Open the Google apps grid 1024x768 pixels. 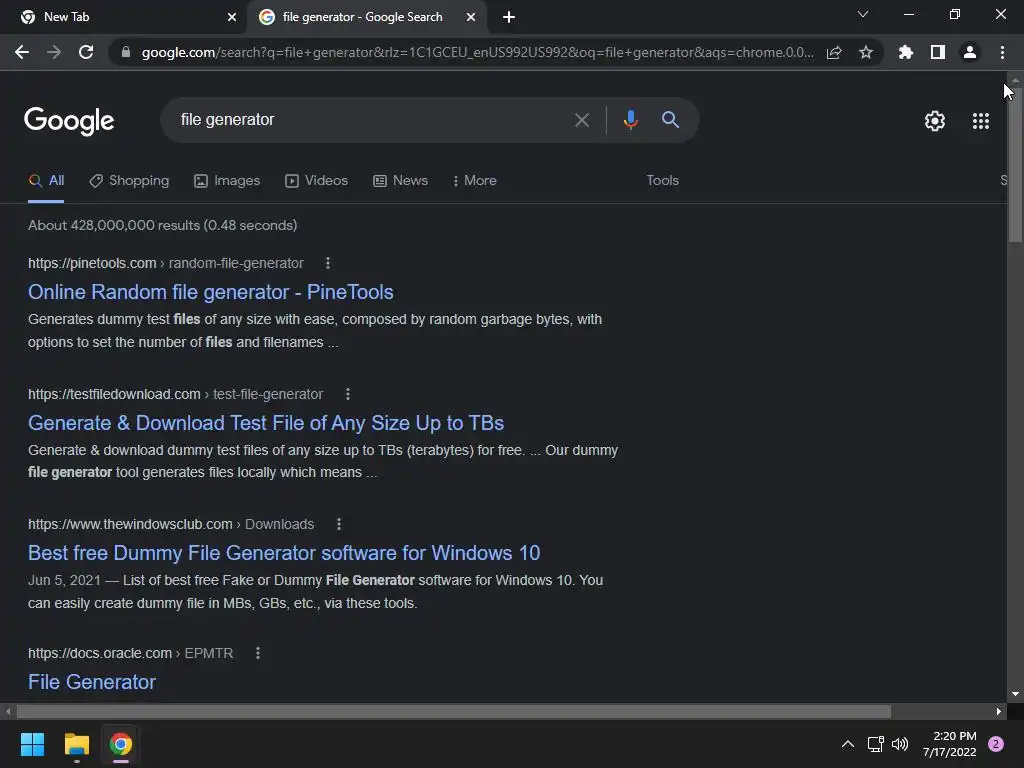[x=981, y=121]
